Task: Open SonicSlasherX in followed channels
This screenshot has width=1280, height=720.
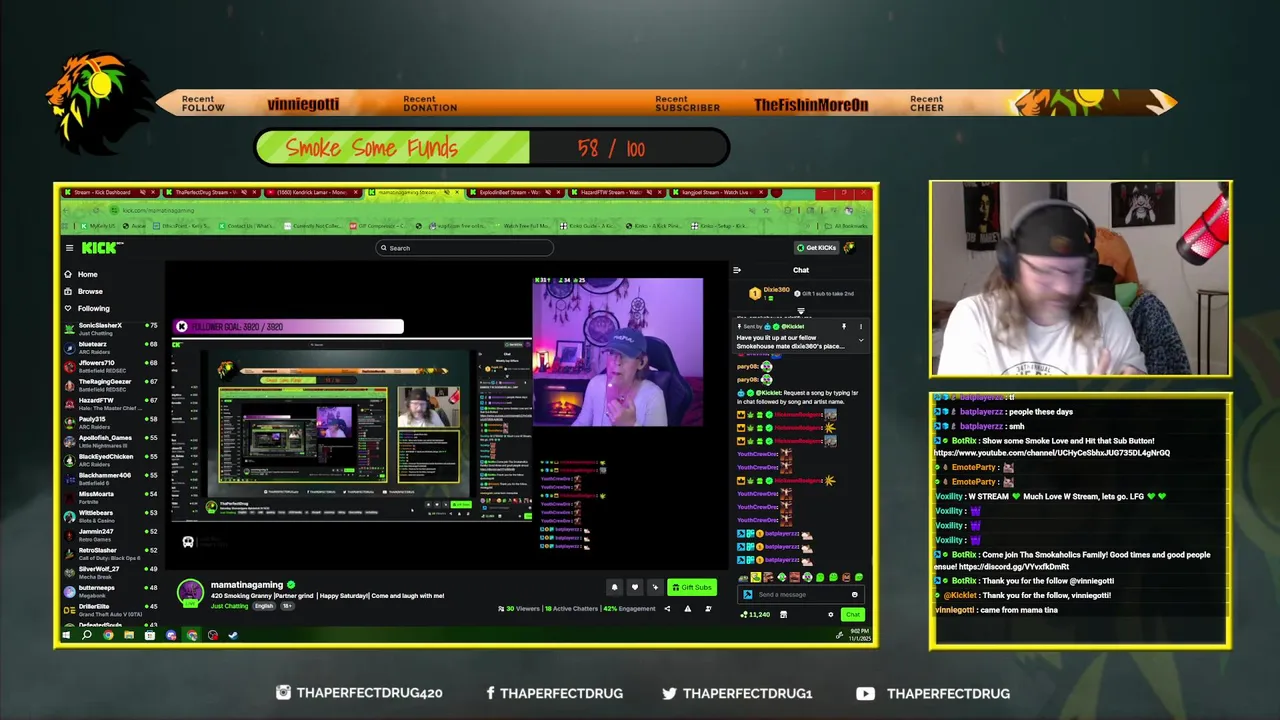Action: [x=112, y=328]
